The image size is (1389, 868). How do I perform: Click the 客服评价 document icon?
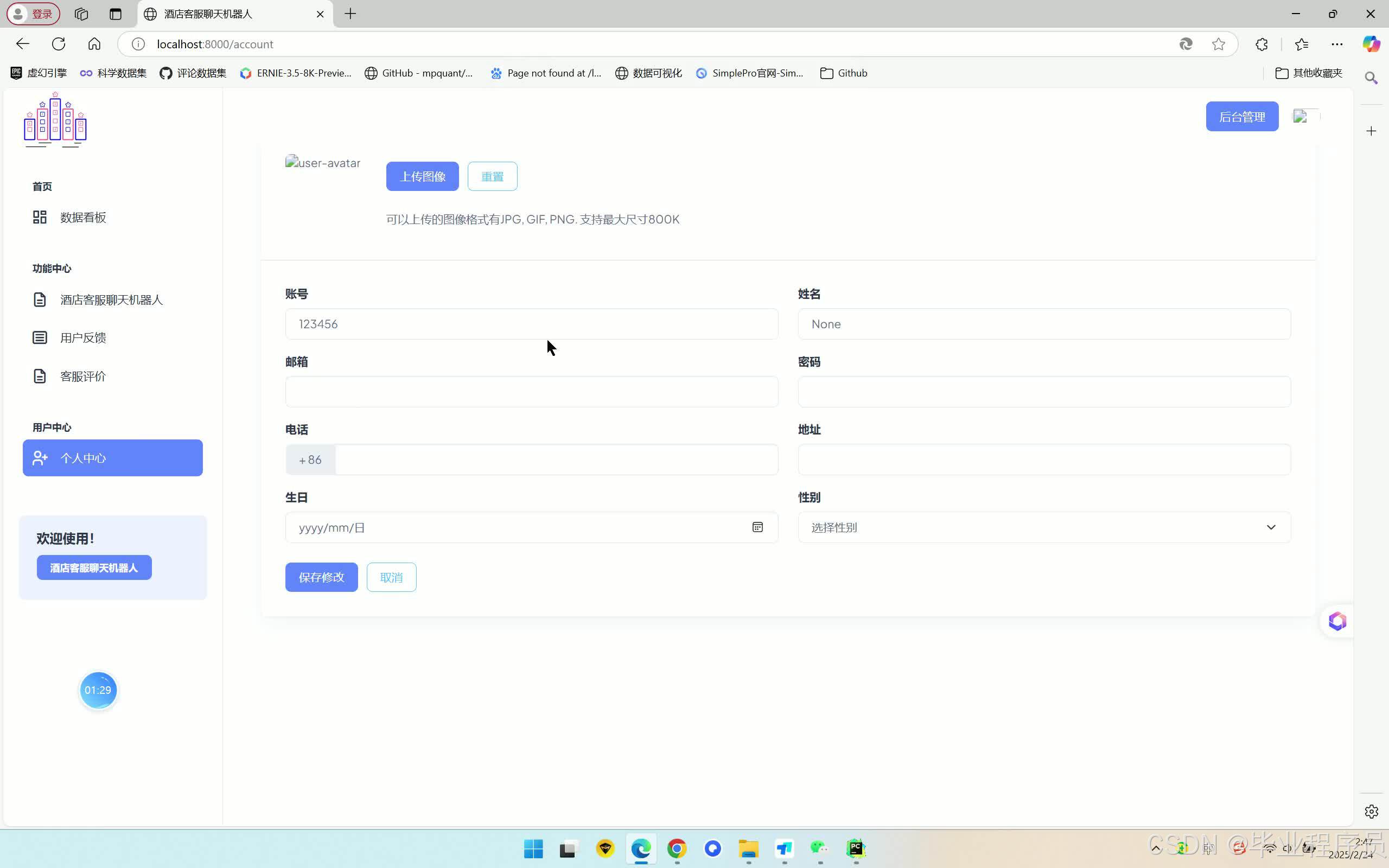click(40, 376)
